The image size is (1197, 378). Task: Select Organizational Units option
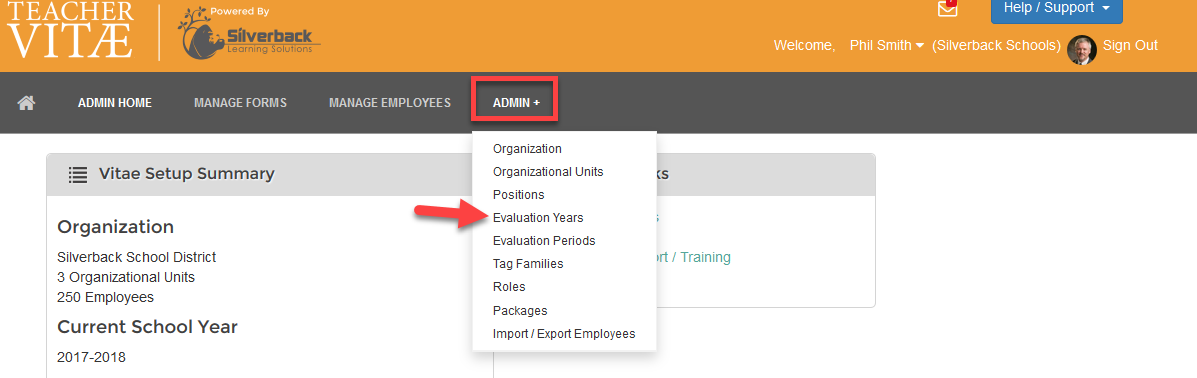click(x=548, y=172)
